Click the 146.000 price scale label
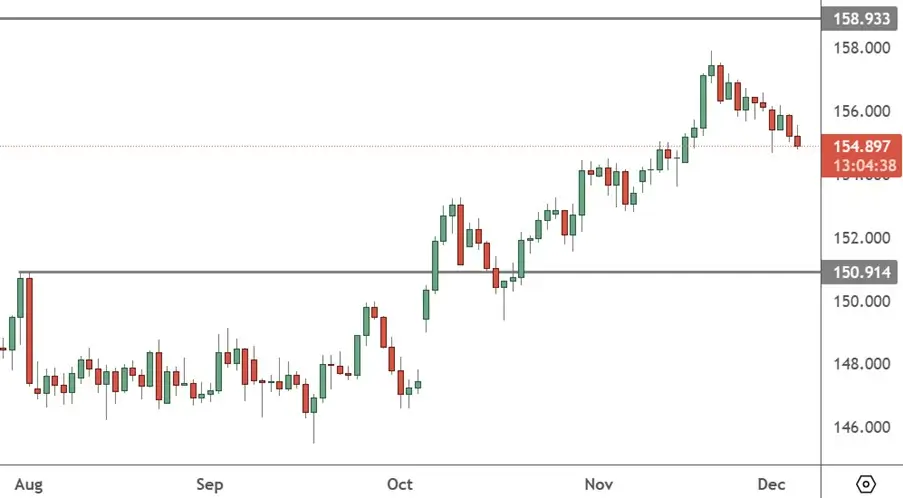The height and width of the screenshot is (498, 903). click(x=860, y=427)
